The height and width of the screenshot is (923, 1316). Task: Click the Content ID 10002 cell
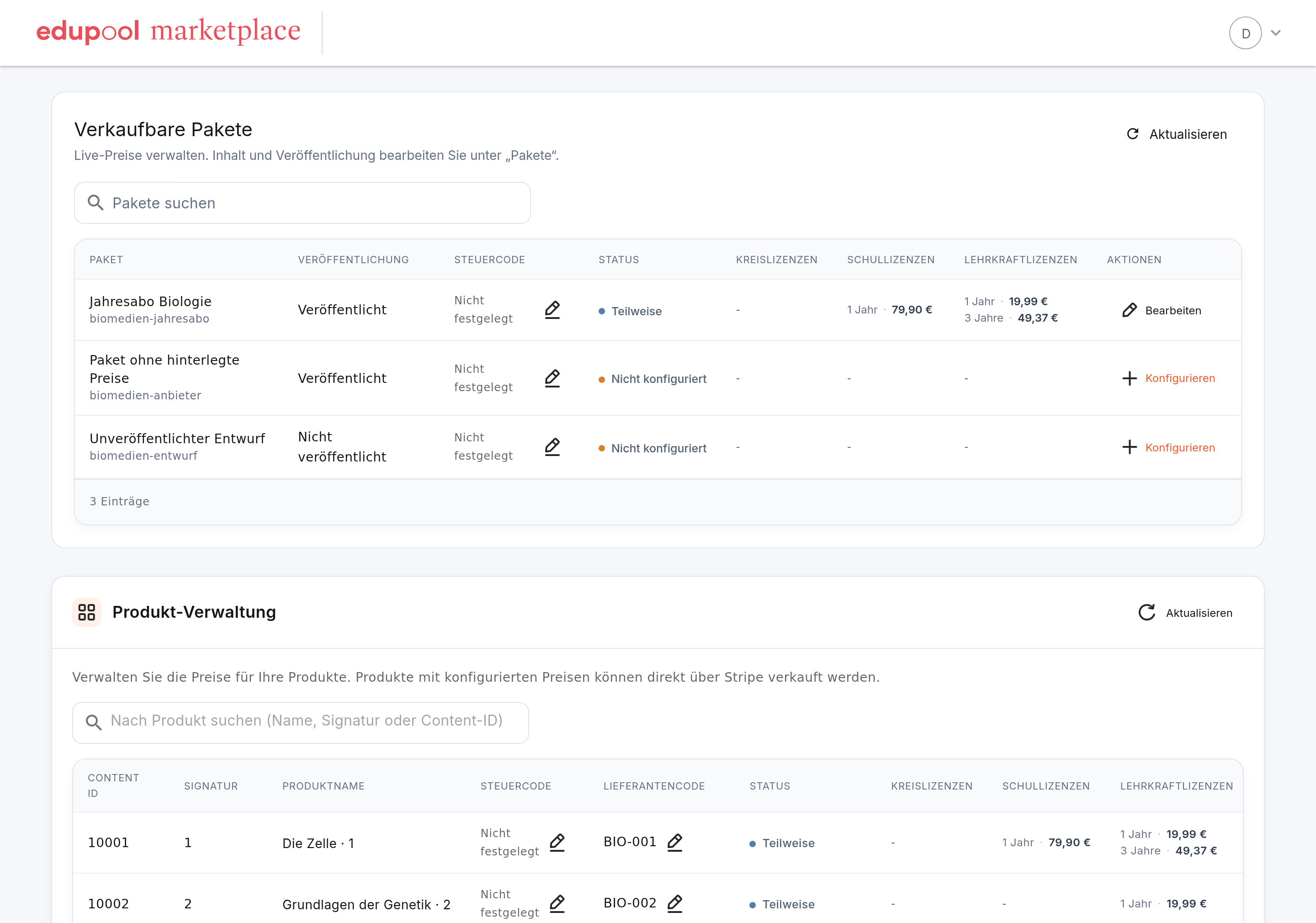(x=108, y=904)
